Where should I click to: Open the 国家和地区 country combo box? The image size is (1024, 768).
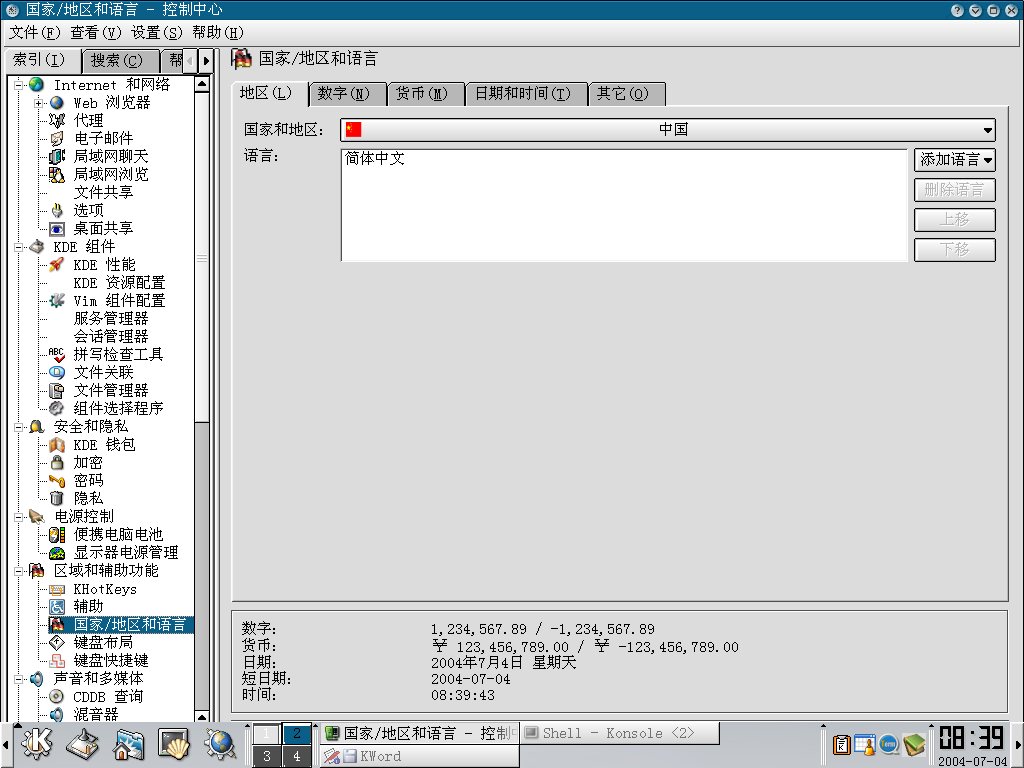click(x=667, y=129)
